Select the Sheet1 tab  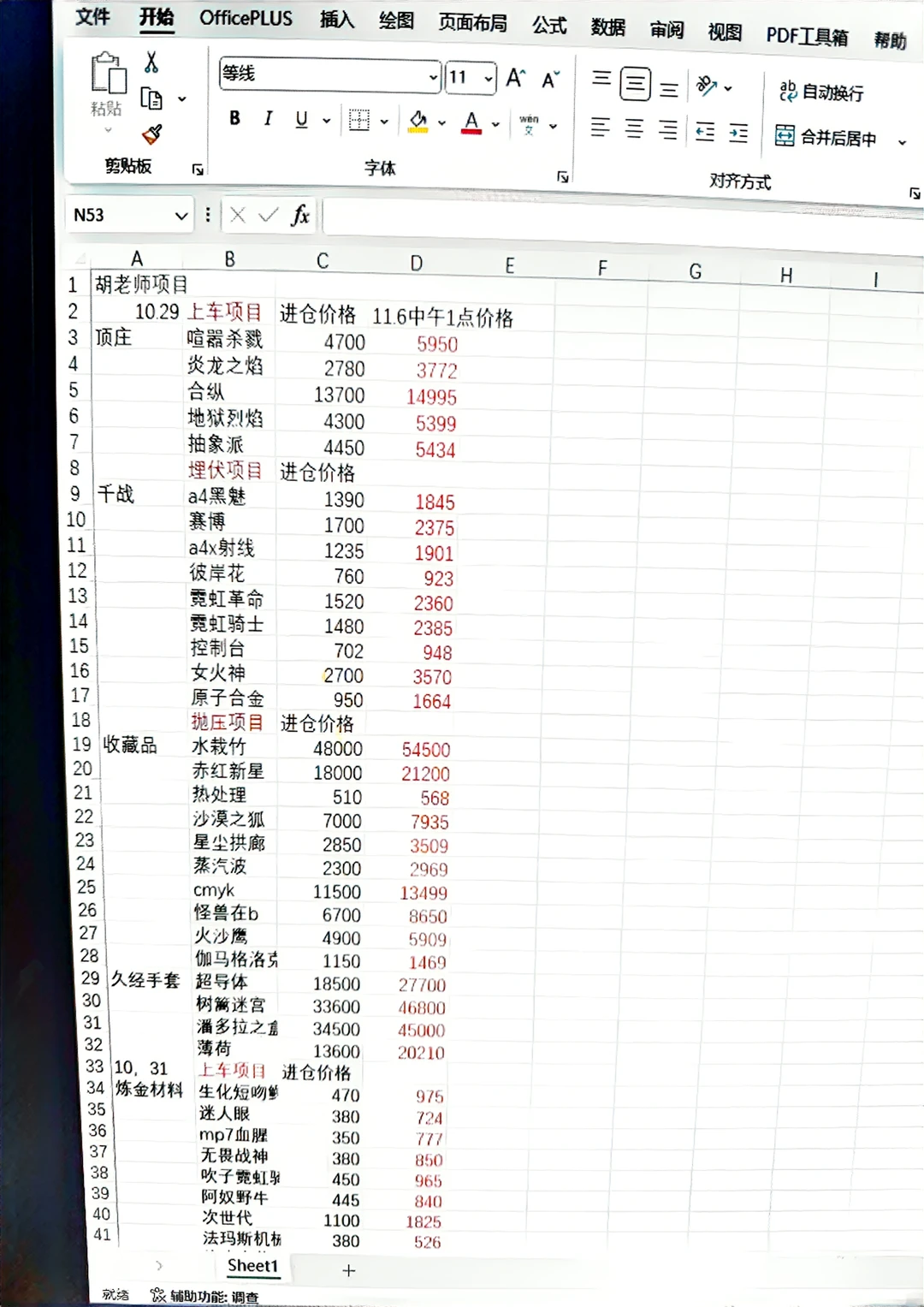[x=252, y=1266]
